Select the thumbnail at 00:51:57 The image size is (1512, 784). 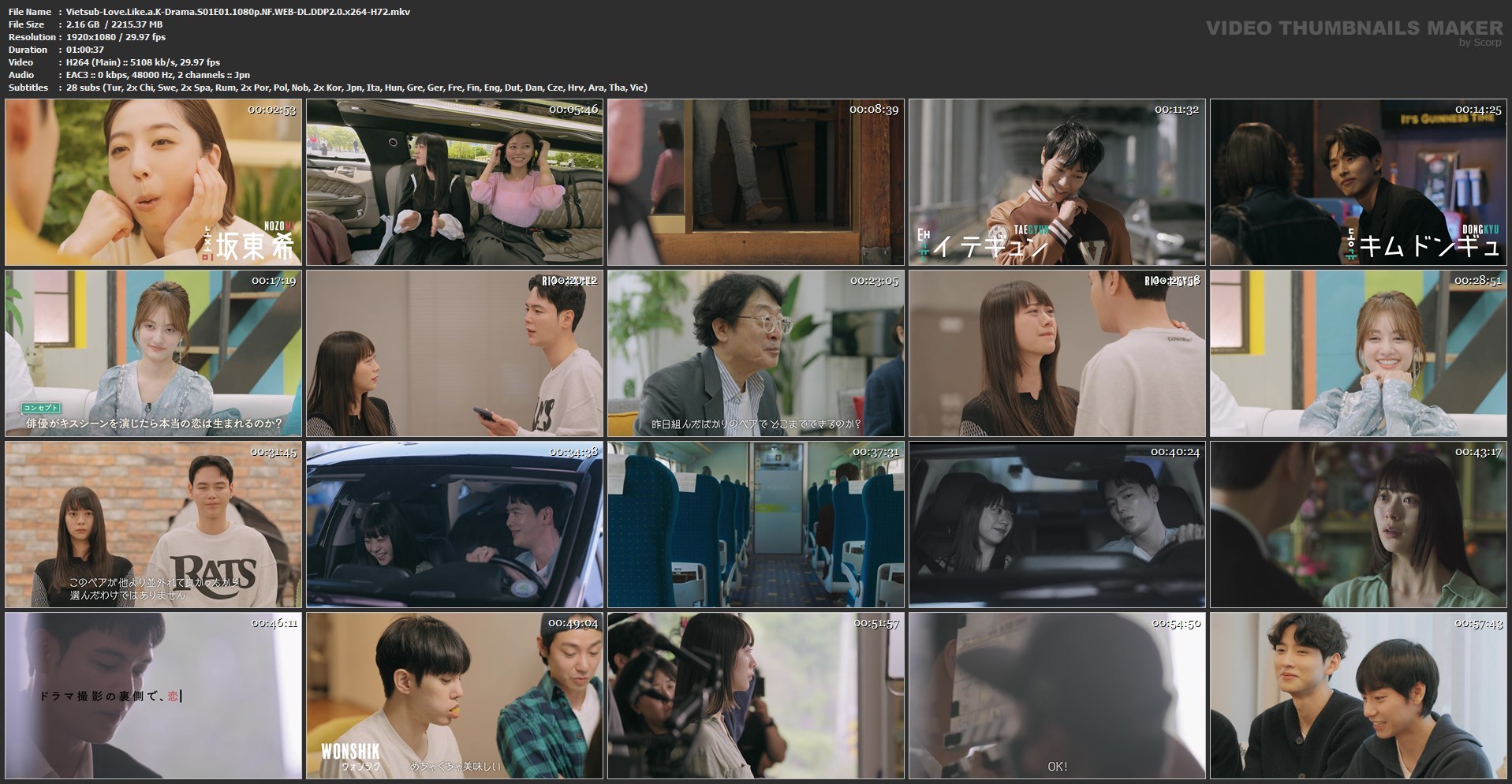[x=756, y=696]
